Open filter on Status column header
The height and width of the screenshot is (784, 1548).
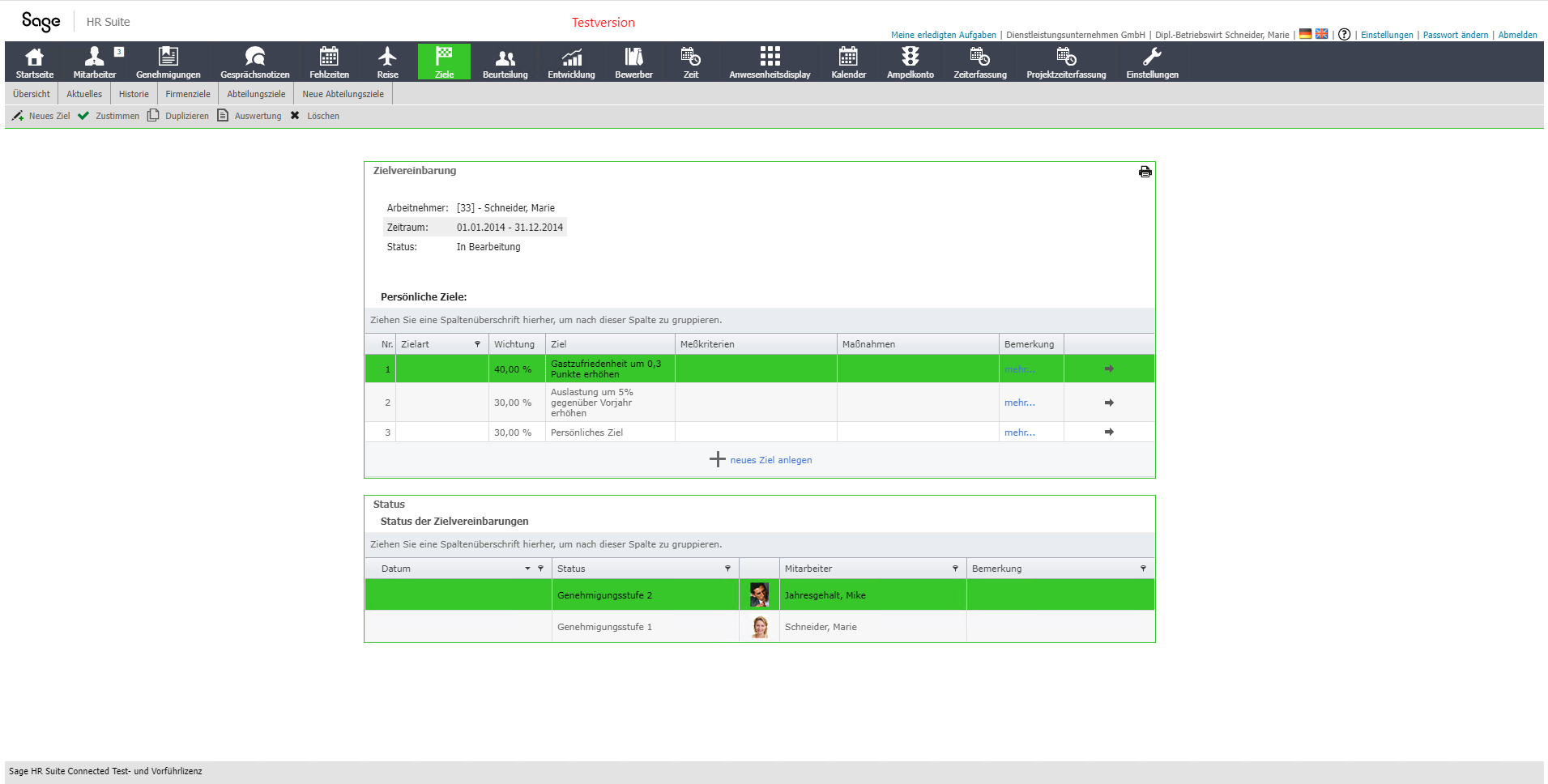tap(727, 569)
